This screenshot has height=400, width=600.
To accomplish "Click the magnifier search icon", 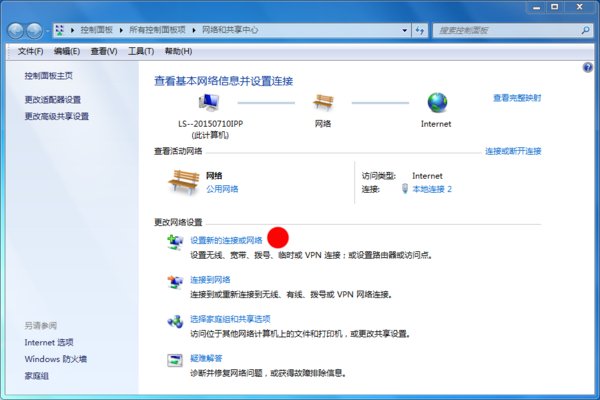I will 585,30.
